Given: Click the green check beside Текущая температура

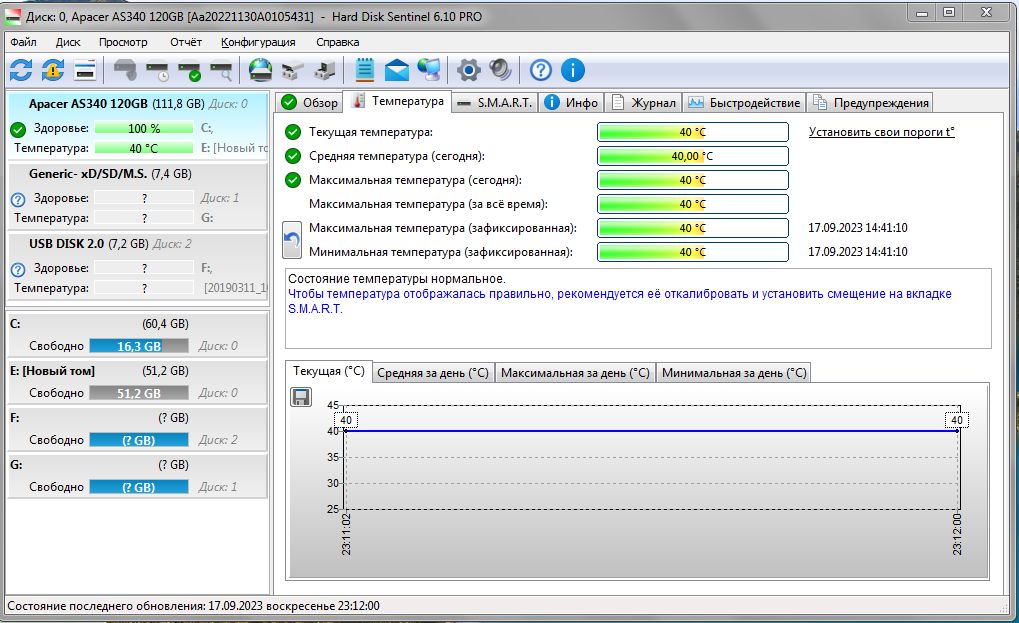Looking at the screenshot, I should click(x=293, y=132).
